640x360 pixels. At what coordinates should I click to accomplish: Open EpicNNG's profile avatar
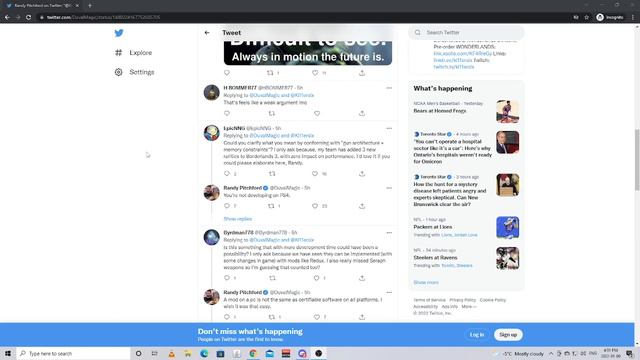tap(211, 133)
